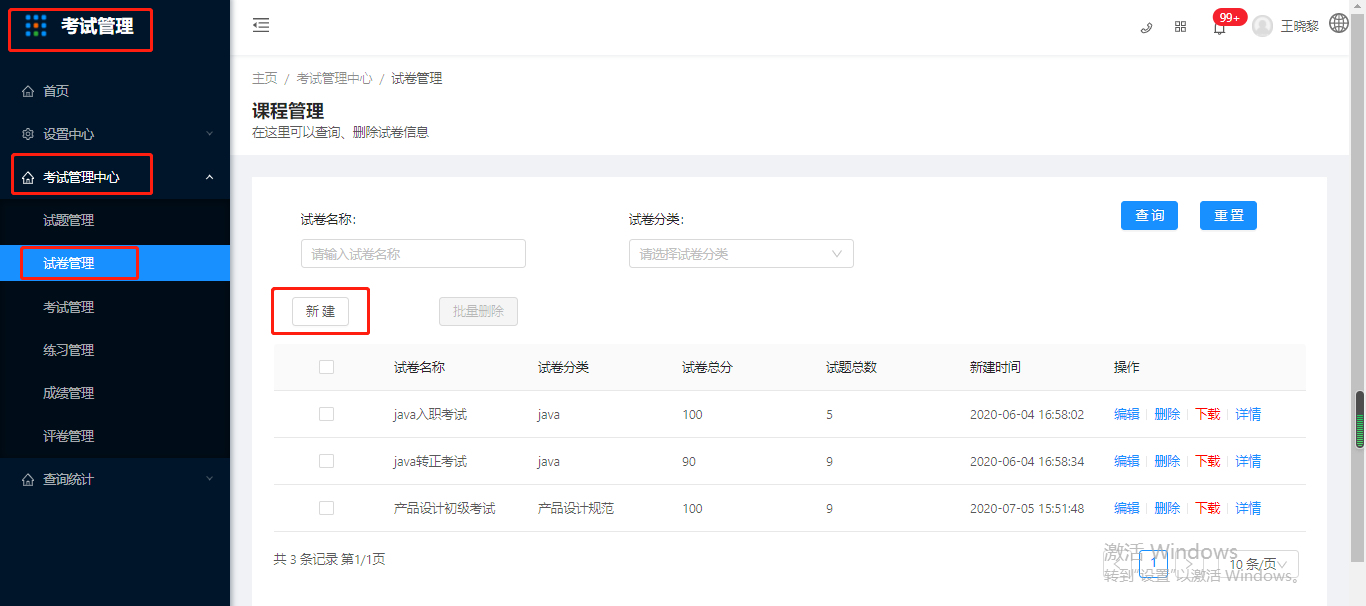
Task: Download the java转正考试 paper
Action: tap(1208, 461)
